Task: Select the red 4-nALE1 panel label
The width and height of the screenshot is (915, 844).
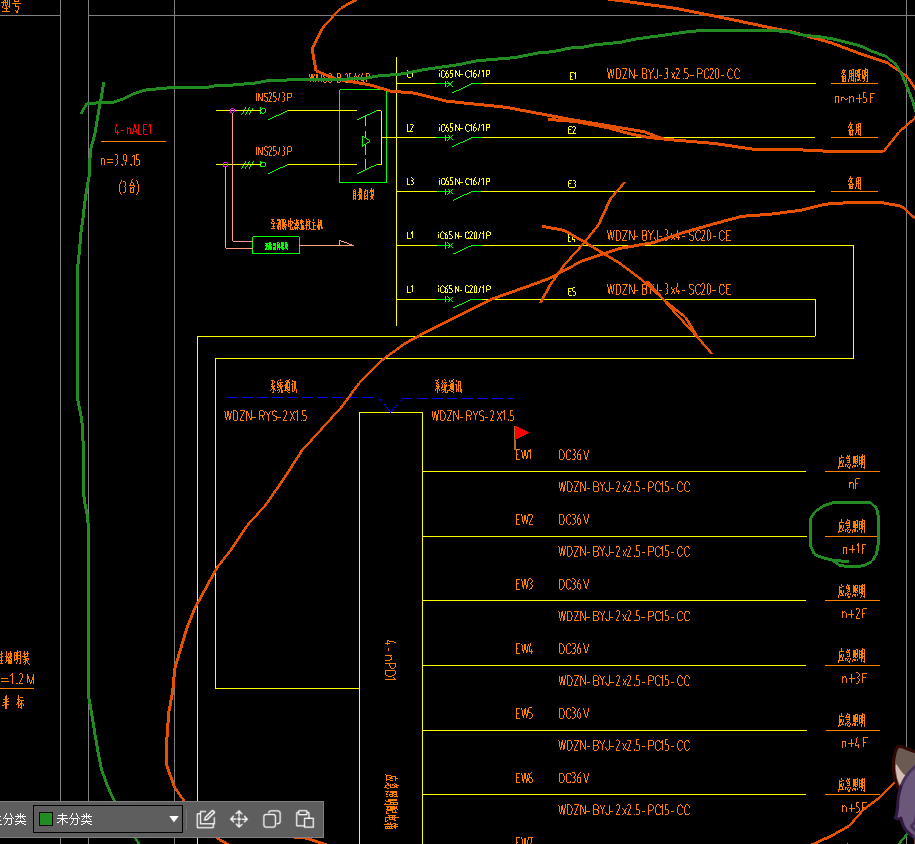Action: (x=133, y=130)
